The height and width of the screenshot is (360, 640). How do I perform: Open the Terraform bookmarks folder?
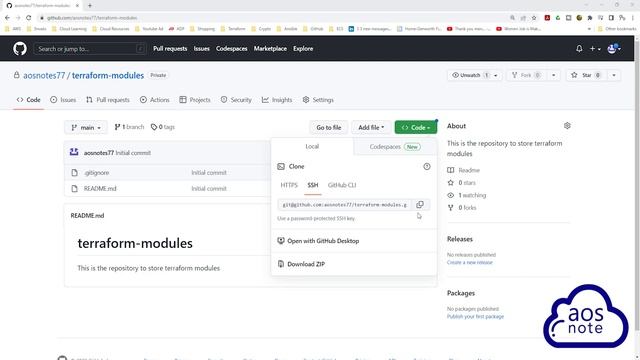[233, 29]
